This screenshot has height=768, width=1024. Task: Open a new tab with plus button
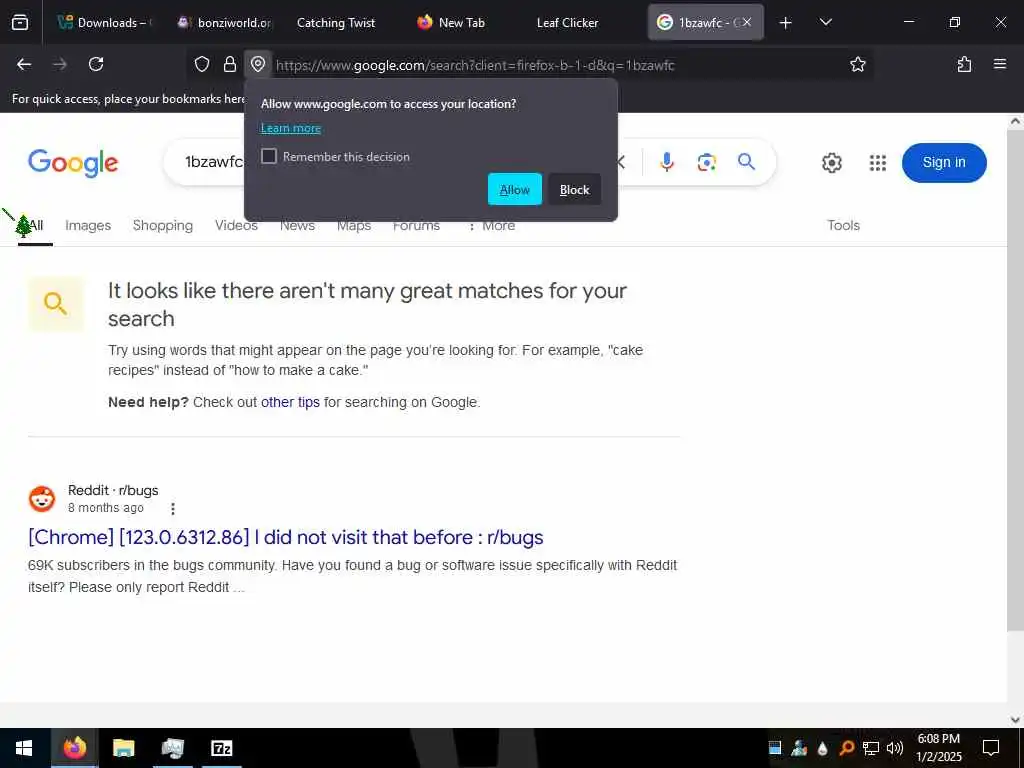click(x=786, y=23)
